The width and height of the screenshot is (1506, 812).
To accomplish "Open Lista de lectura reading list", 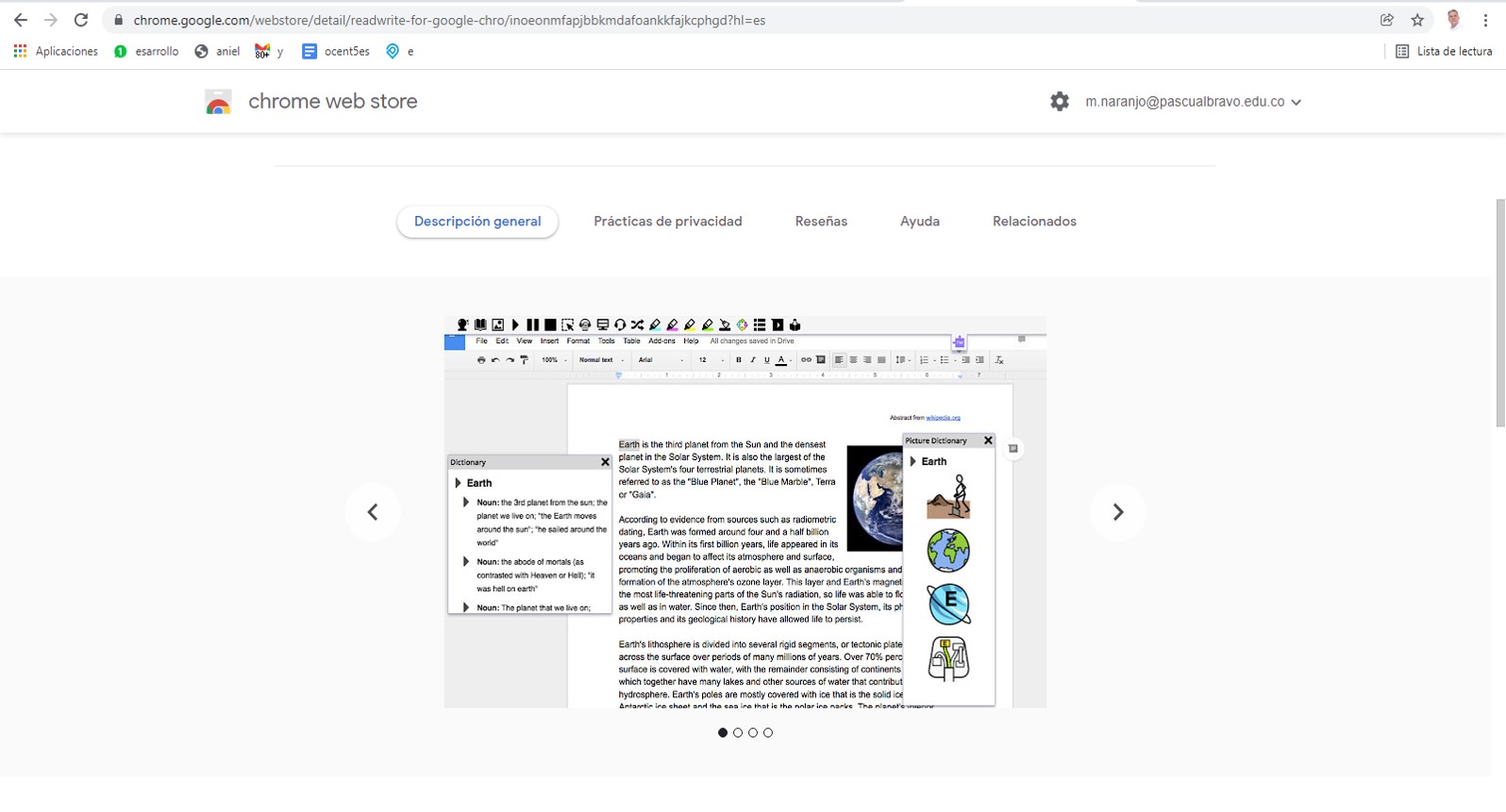I will tap(1444, 51).
